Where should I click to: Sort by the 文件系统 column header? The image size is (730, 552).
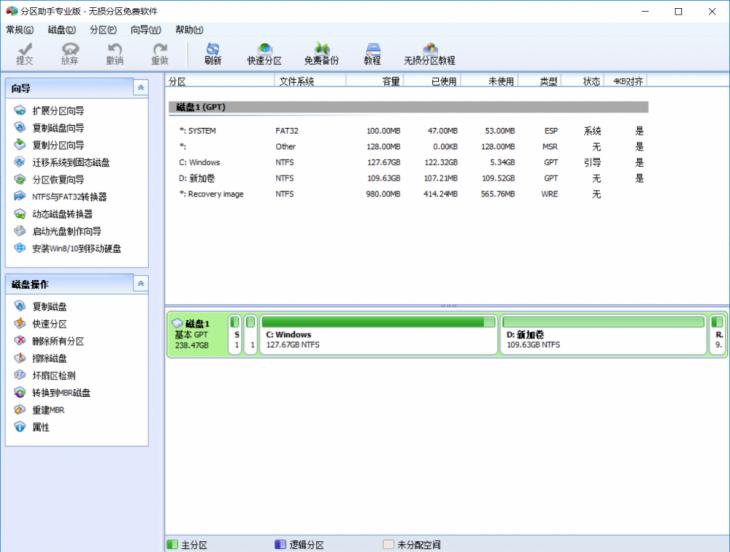coord(310,81)
